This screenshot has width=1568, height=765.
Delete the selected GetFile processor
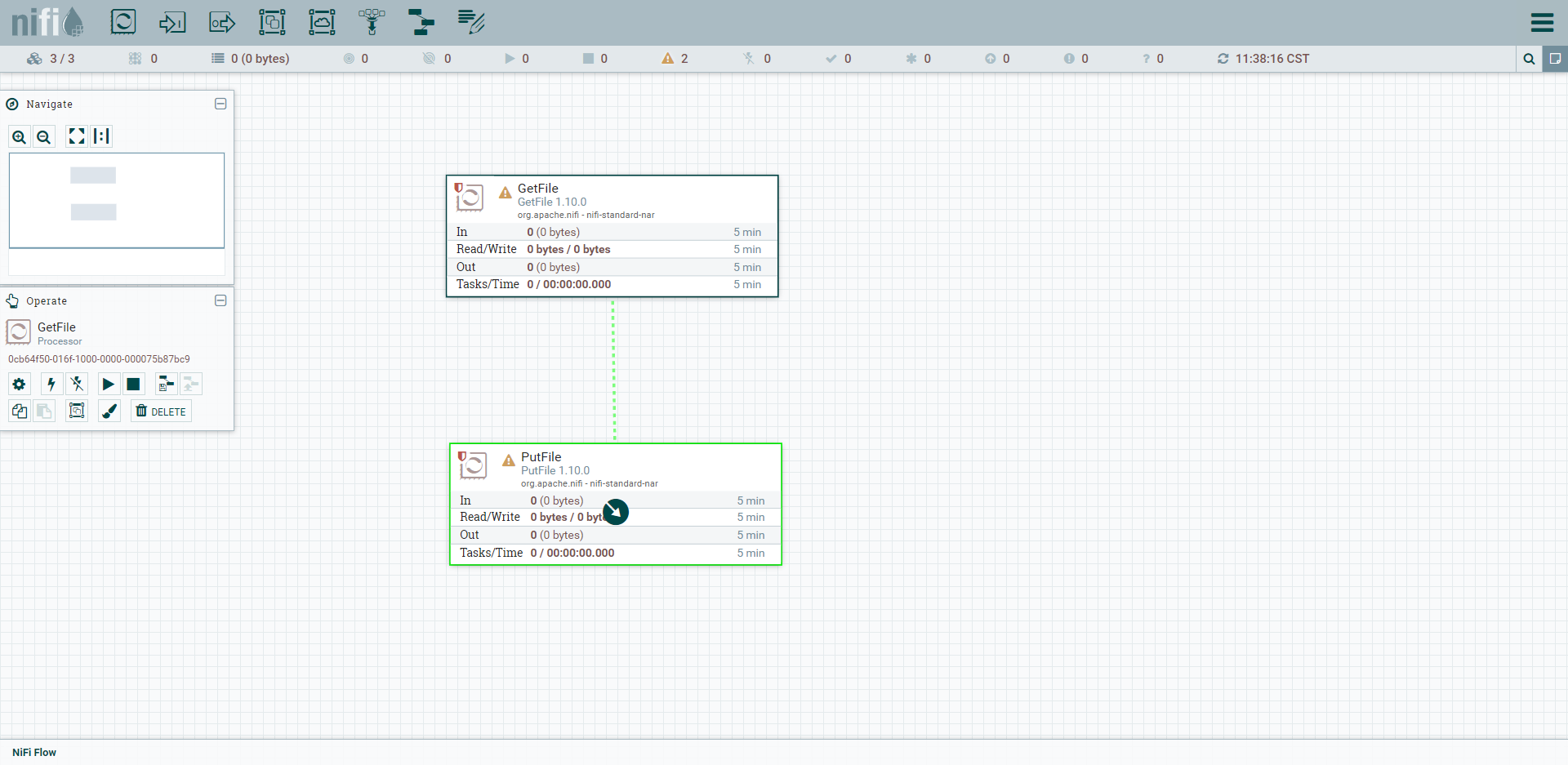point(161,411)
